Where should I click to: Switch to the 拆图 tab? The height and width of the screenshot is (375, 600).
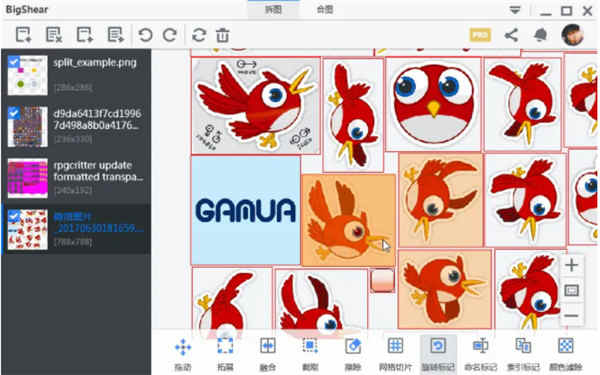tap(273, 10)
